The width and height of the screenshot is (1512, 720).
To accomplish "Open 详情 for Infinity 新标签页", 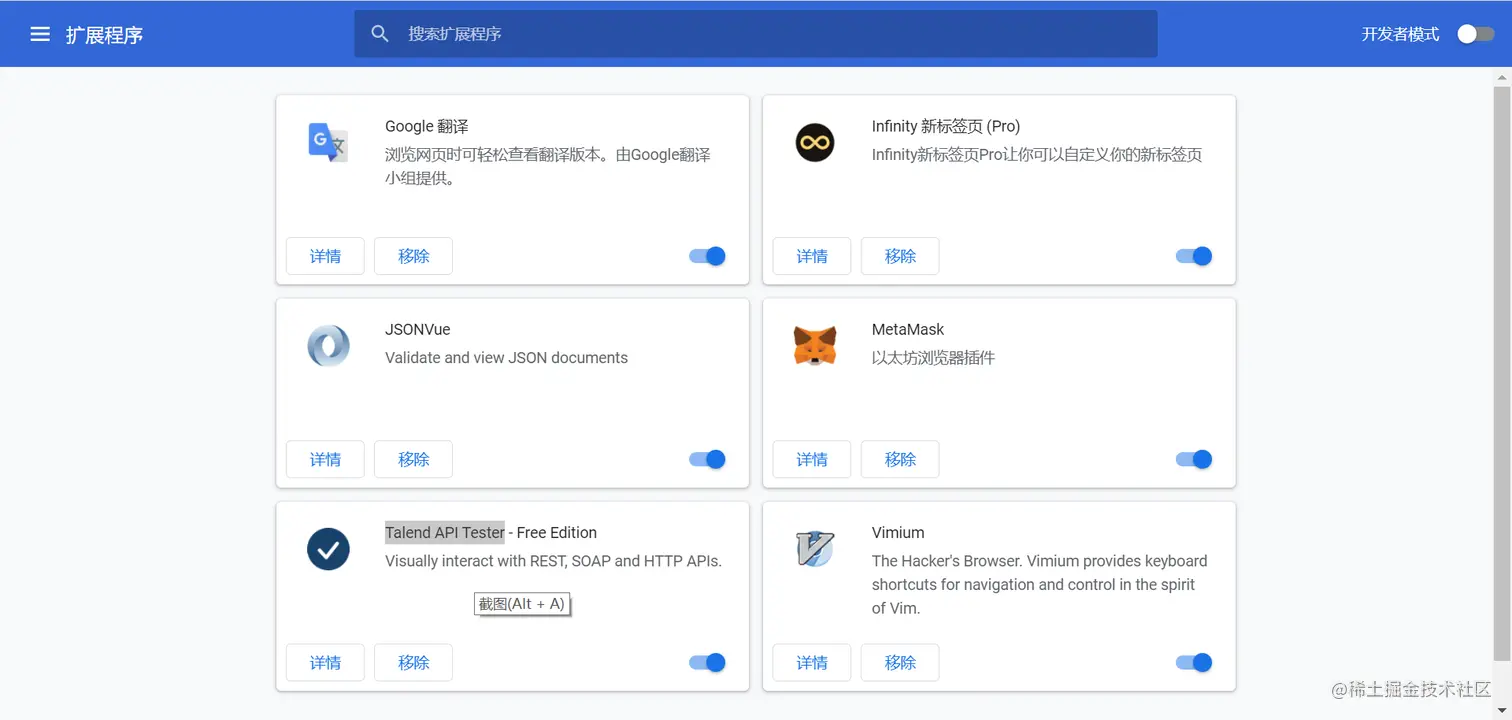I will (x=812, y=256).
